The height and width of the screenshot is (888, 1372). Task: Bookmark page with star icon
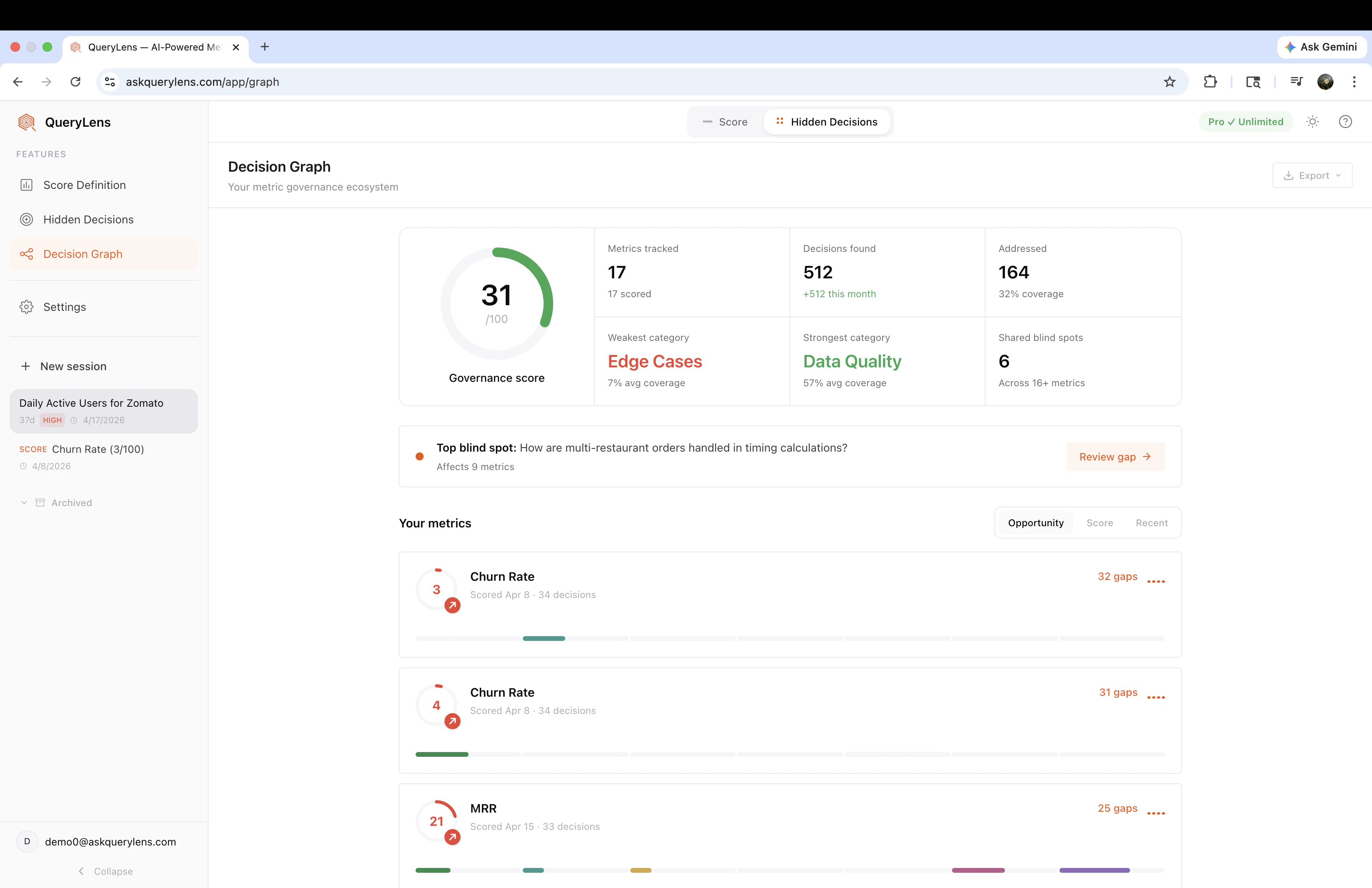point(1169,82)
